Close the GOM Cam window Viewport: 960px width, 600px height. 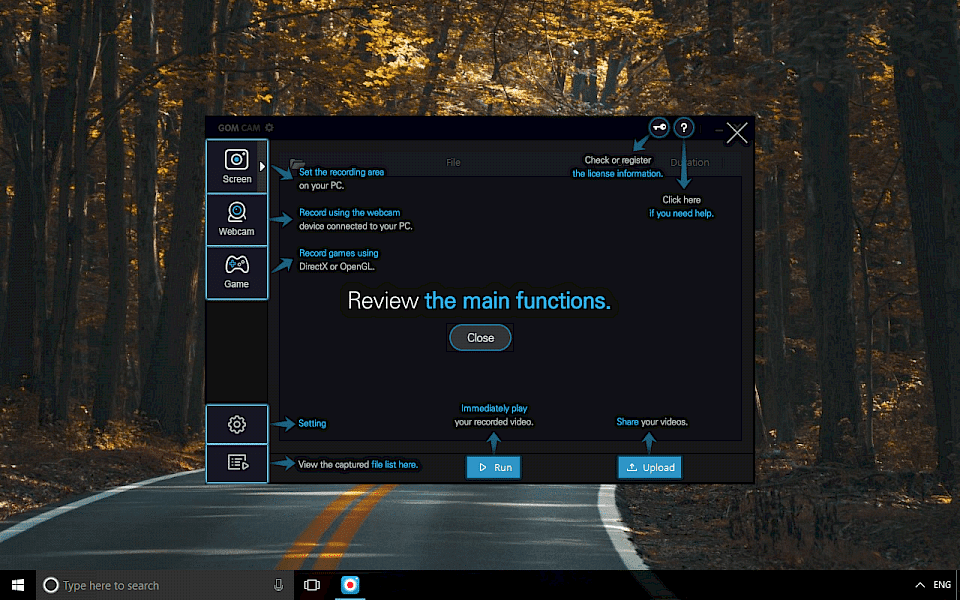coord(737,132)
